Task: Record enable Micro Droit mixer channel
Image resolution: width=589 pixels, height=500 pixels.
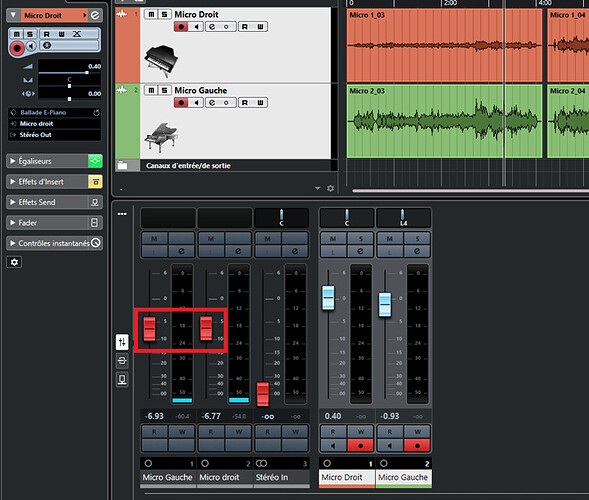Action: point(361,446)
